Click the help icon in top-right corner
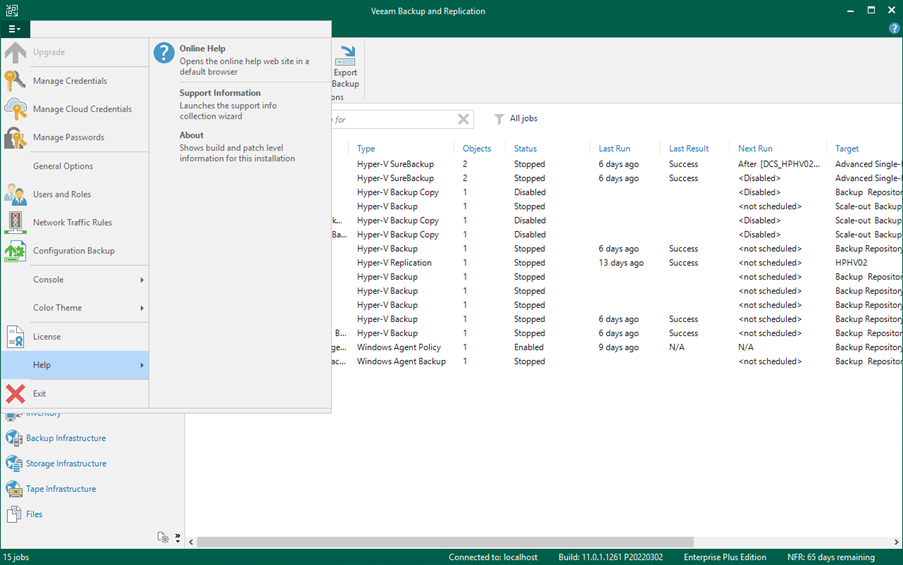This screenshot has height=565, width=903. (894, 28)
